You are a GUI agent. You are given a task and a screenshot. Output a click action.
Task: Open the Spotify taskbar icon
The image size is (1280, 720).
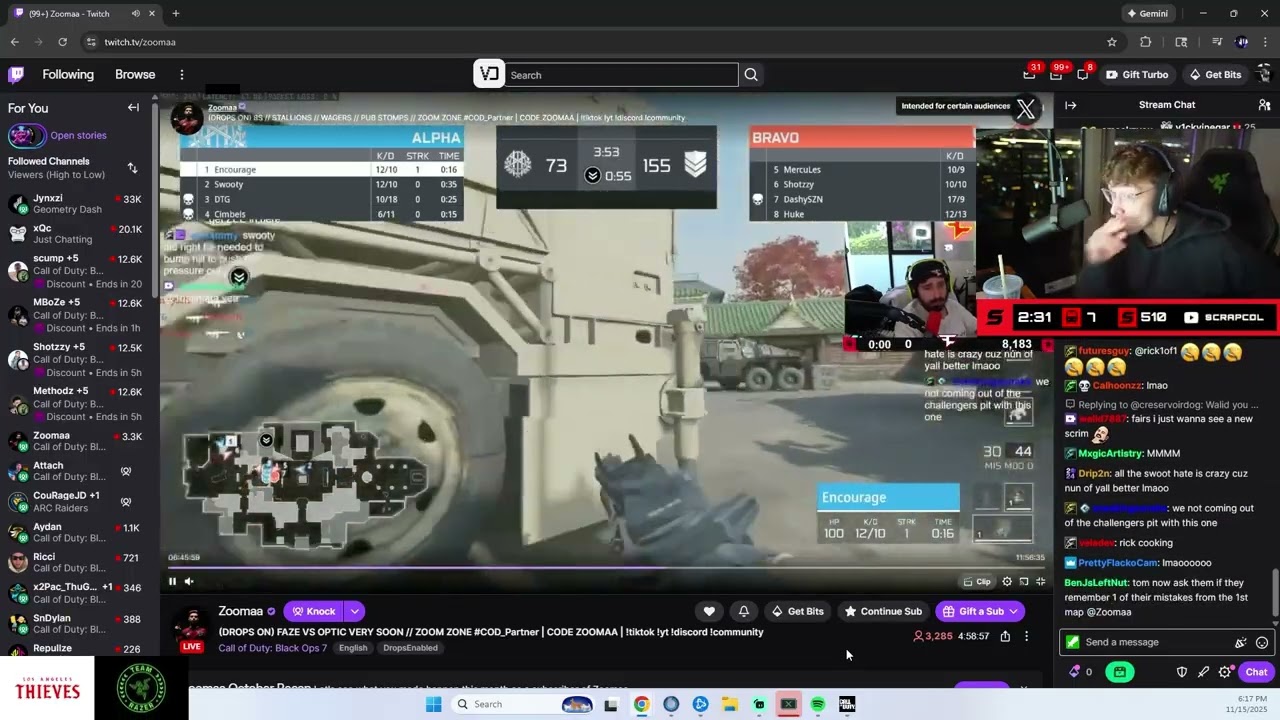(818, 704)
